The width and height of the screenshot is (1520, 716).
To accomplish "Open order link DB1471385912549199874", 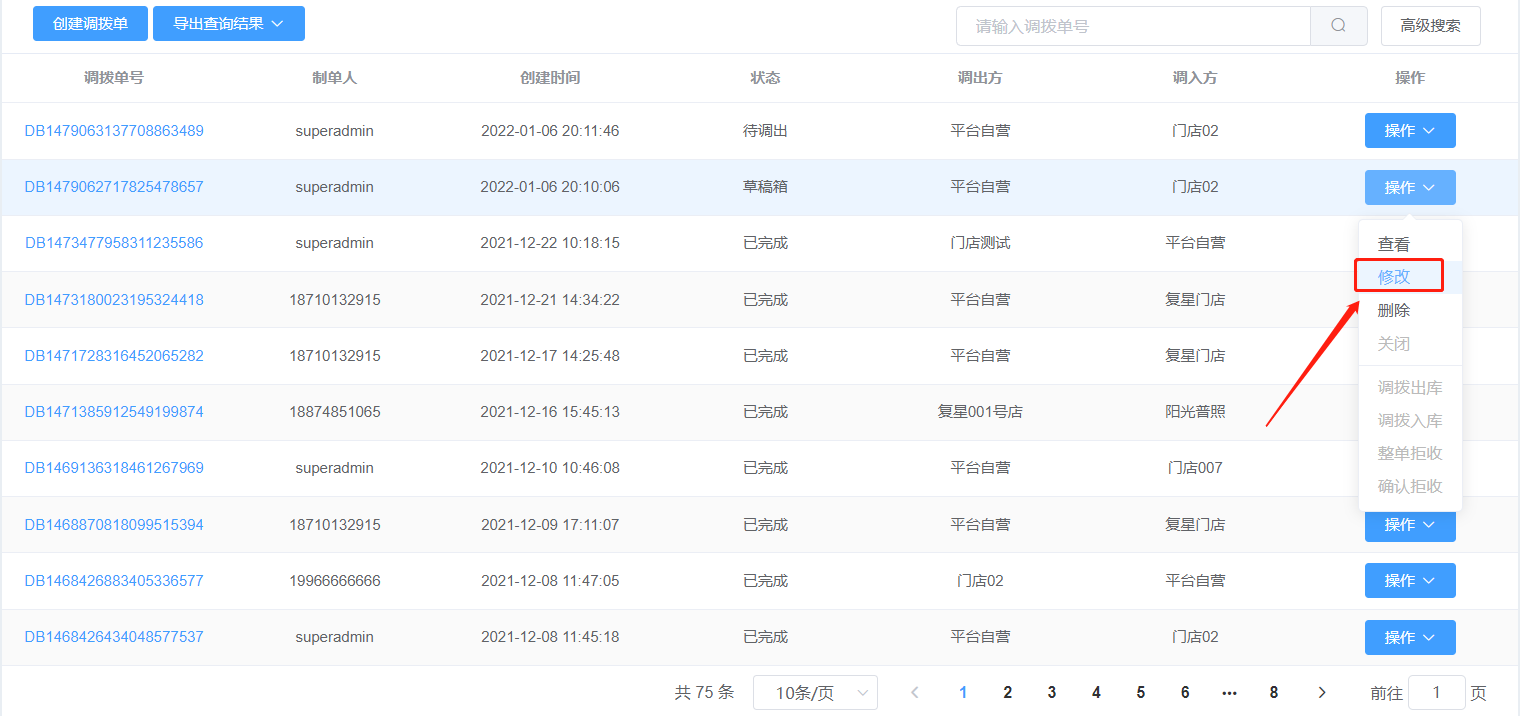I will 114,412.
